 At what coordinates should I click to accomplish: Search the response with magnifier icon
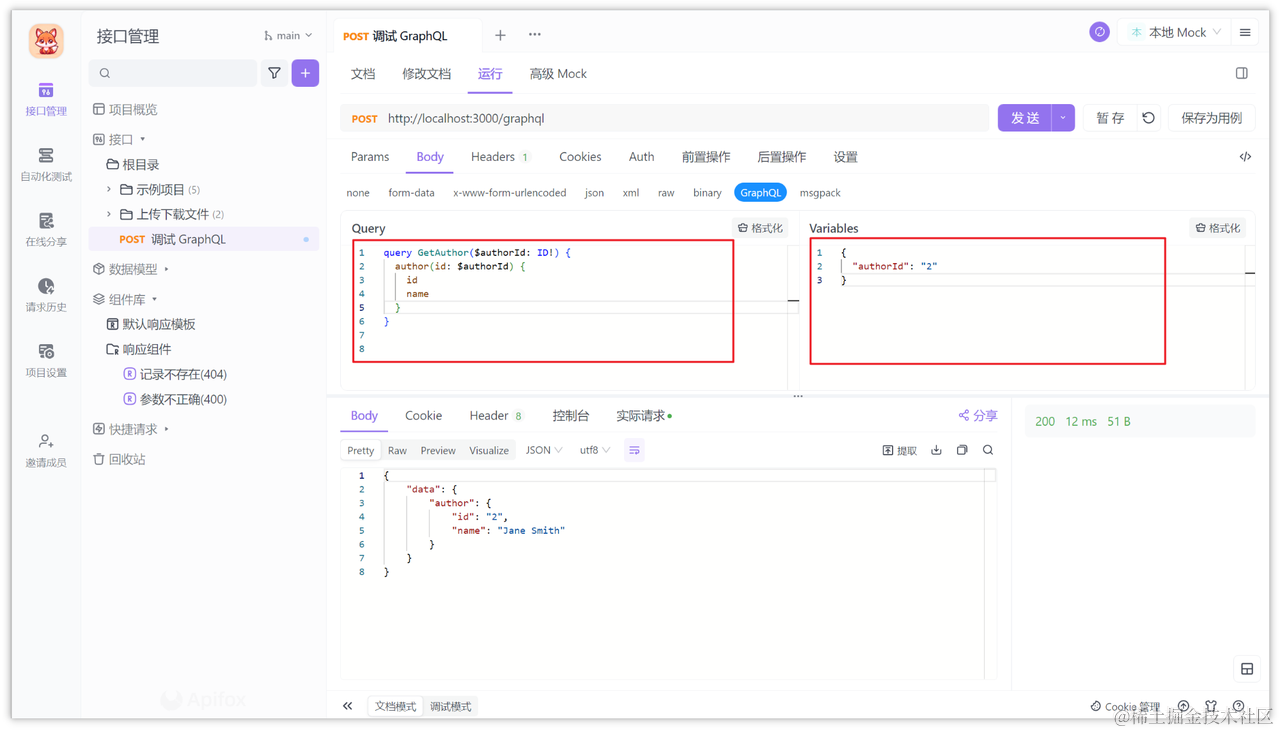pos(988,450)
